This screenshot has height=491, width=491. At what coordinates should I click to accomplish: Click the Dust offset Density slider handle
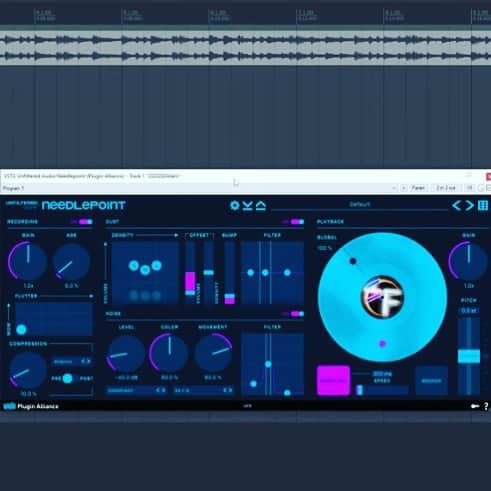209,272
